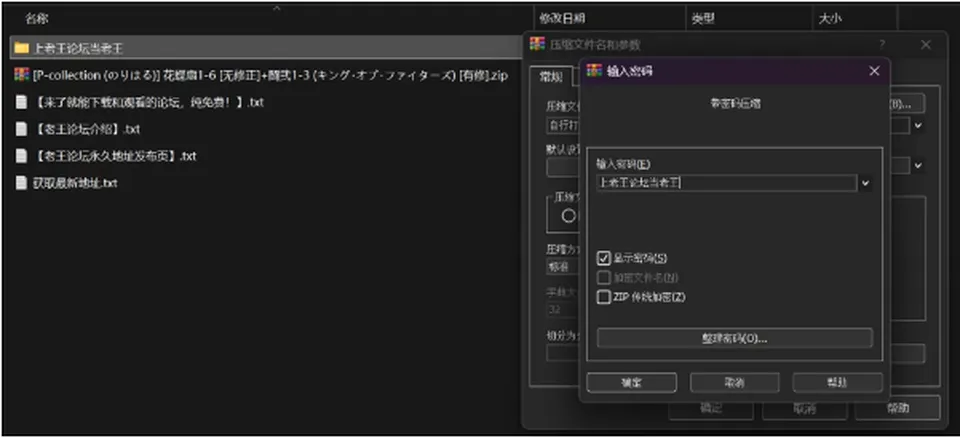Select the file 【老王论坛介绍】.txt
The image size is (960, 438).
tap(87, 129)
